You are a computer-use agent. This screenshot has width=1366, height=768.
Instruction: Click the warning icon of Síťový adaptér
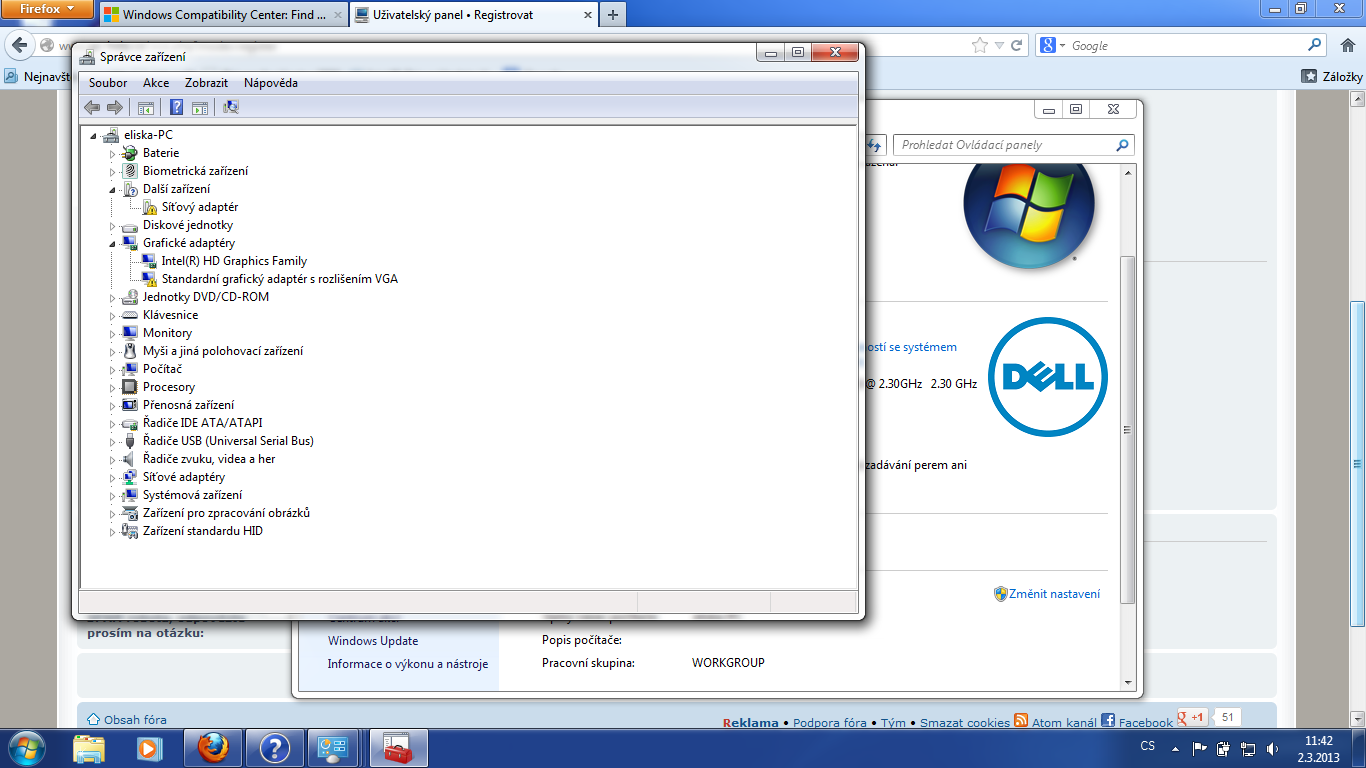(148, 207)
